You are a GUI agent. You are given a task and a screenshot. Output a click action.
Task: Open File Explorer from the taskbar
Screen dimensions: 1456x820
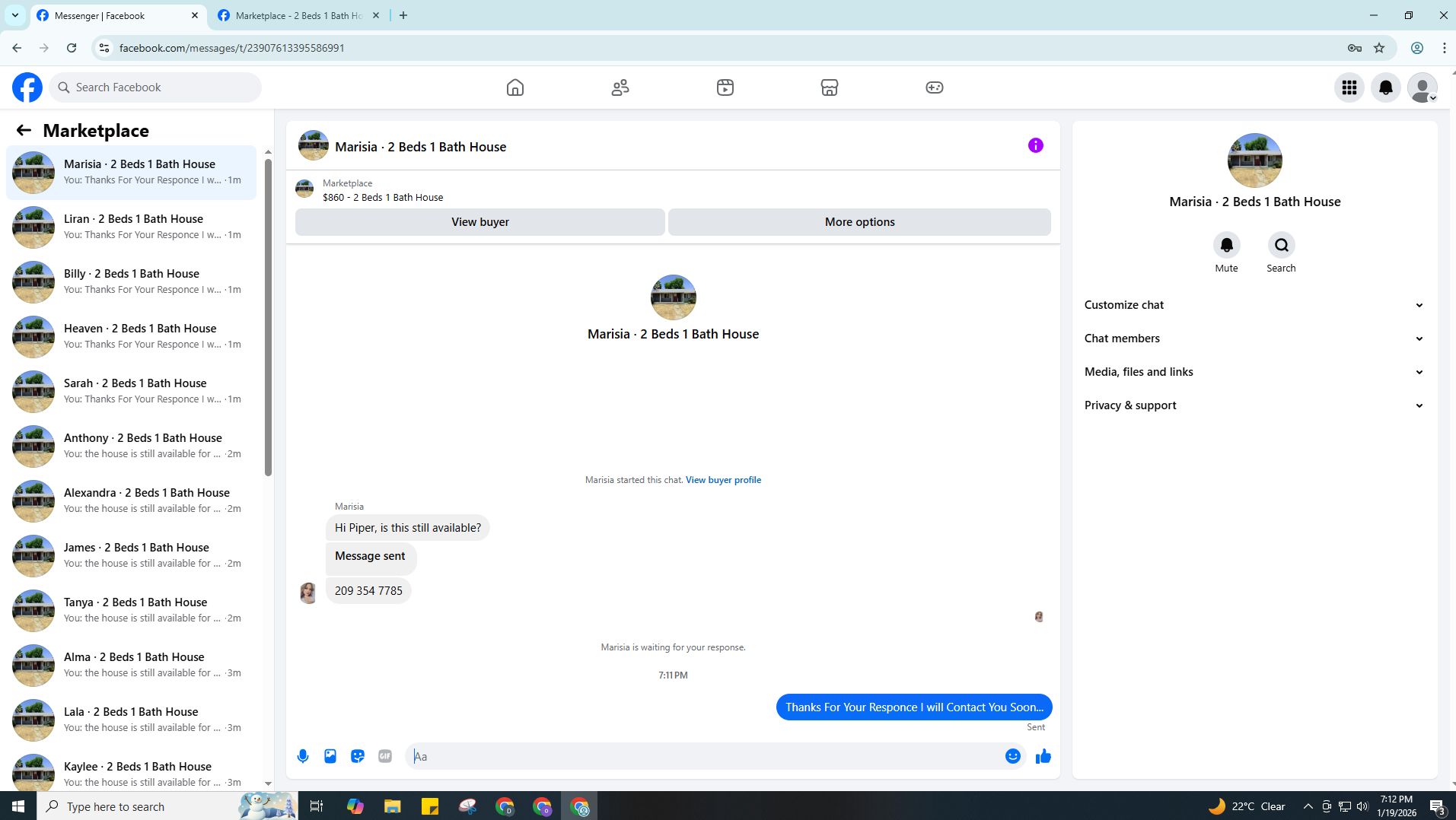pos(393,806)
